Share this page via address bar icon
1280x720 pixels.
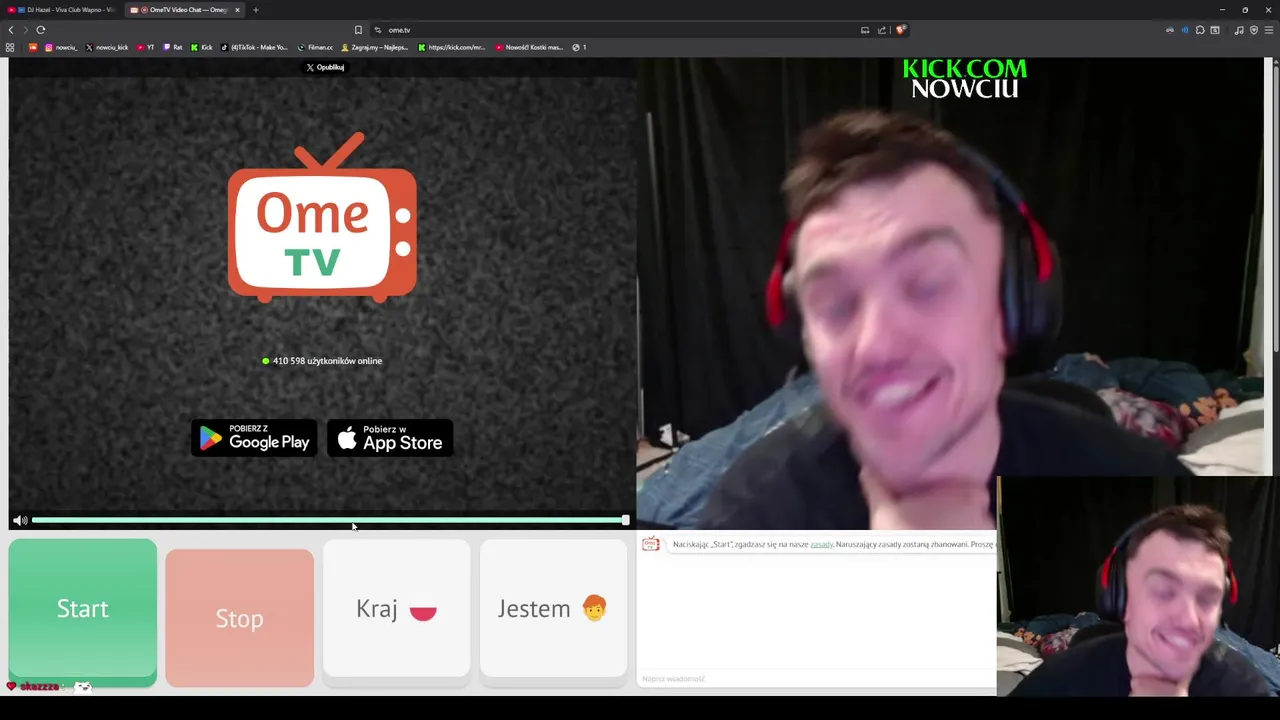pyautogui.click(x=882, y=30)
